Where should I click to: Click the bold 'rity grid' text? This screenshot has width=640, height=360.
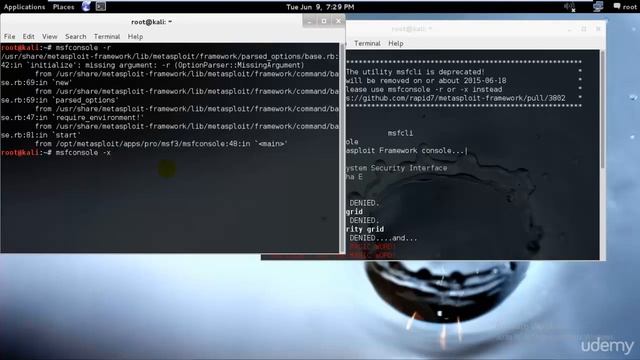(x=365, y=229)
